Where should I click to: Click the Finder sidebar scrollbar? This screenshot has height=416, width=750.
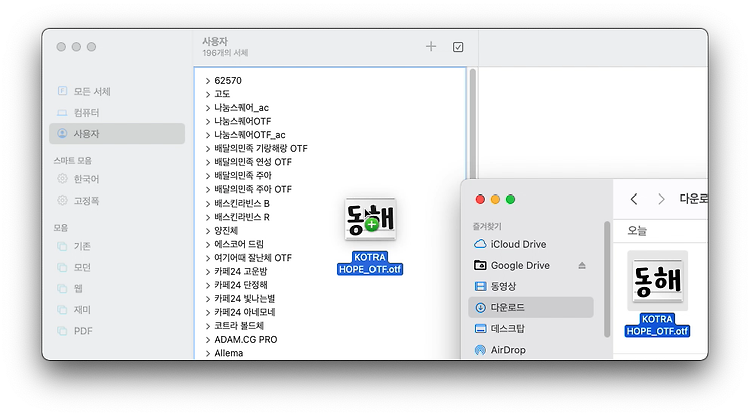[x=607, y=279]
